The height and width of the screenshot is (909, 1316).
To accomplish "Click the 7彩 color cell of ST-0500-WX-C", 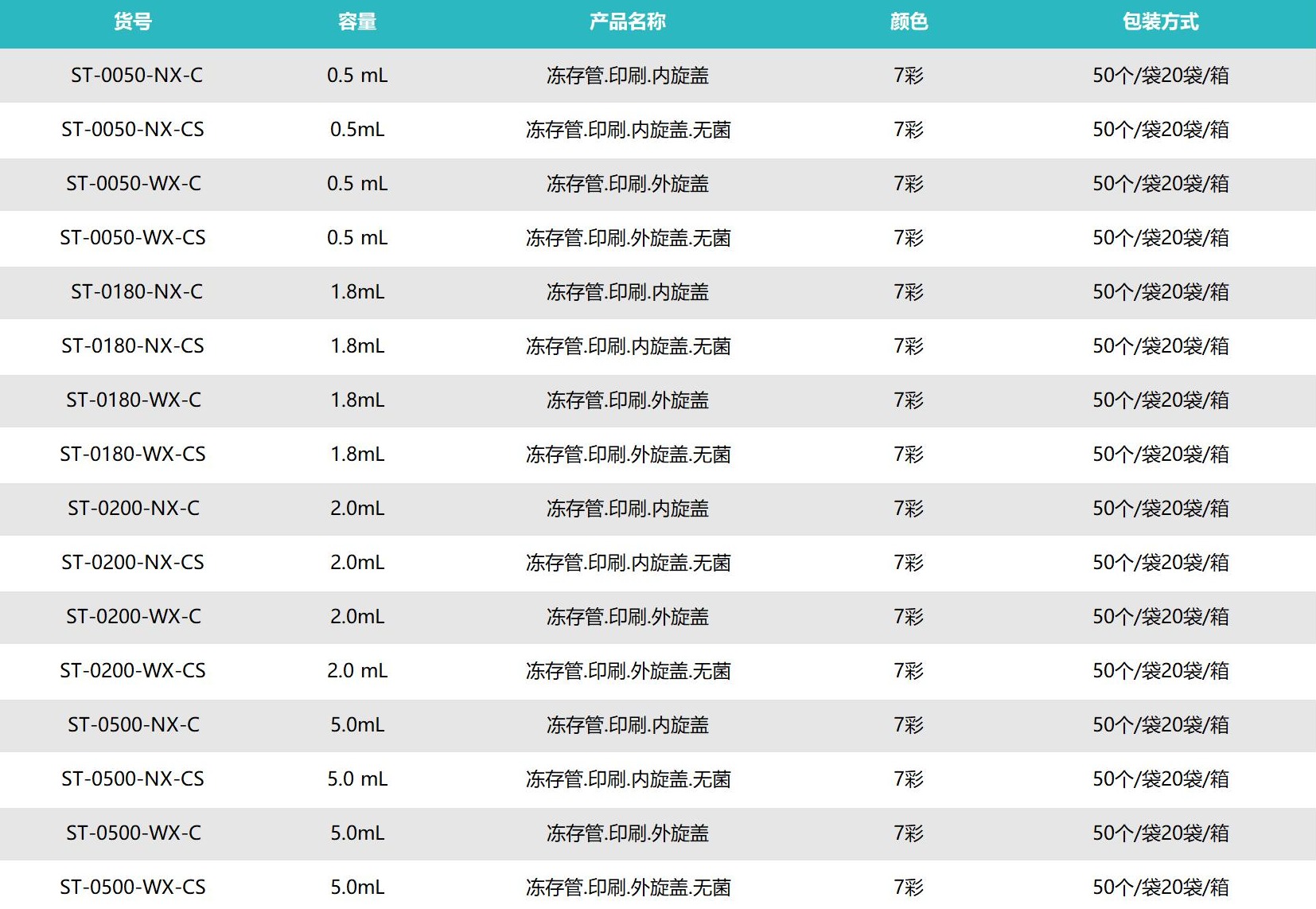I will [x=909, y=833].
